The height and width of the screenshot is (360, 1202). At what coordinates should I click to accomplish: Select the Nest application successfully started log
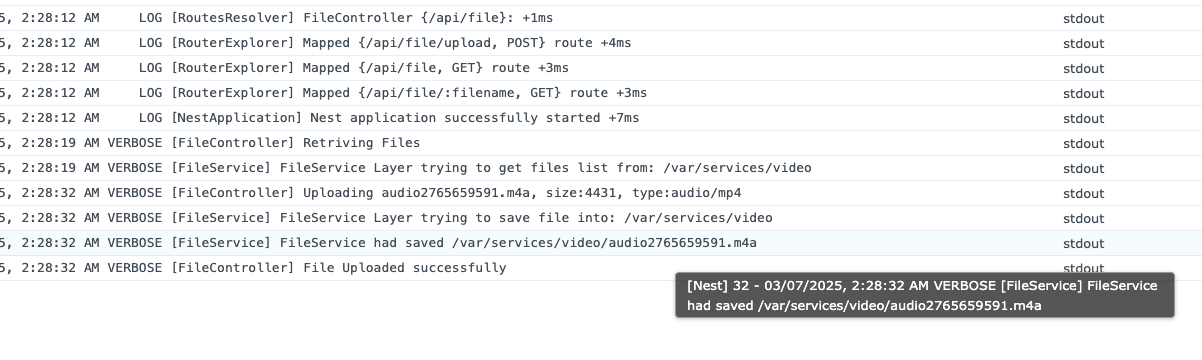click(600, 118)
